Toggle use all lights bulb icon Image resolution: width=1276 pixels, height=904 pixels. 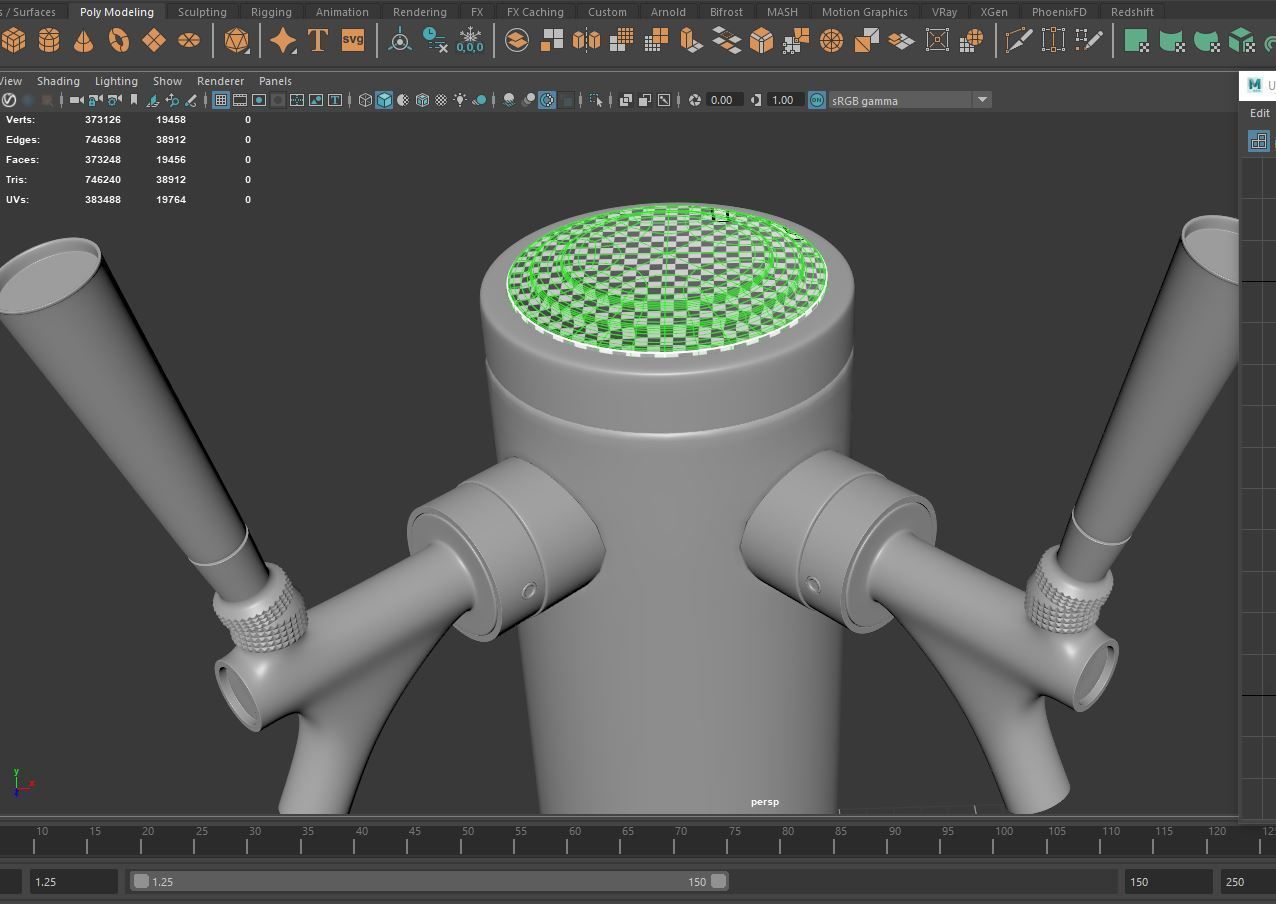click(x=460, y=100)
